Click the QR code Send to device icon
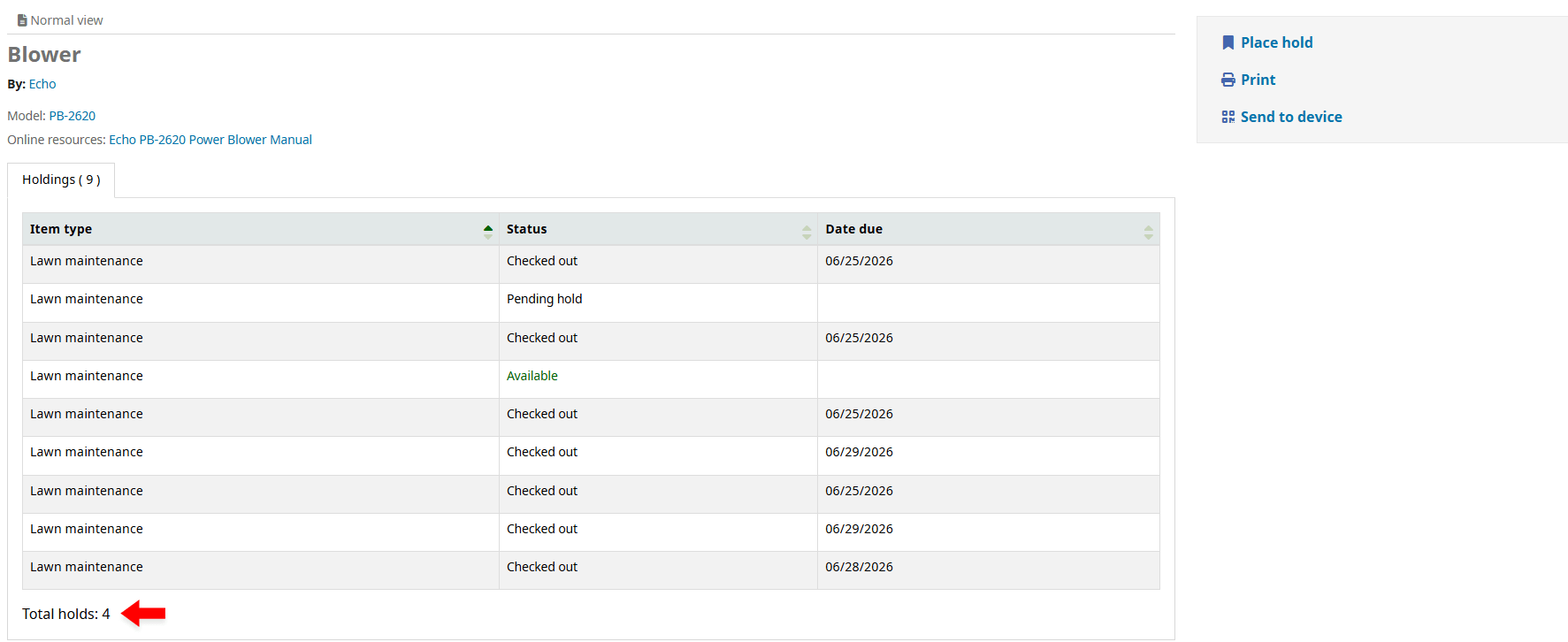Image resolution: width=1568 pixels, height=642 pixels. pyautogui.click(x=1228, y=117)
